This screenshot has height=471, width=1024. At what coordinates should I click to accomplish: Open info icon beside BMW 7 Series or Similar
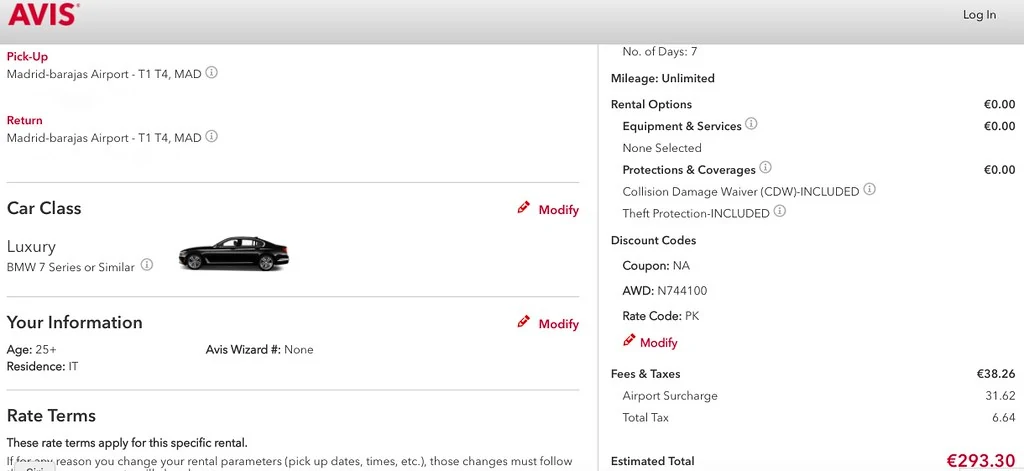click(147, 266)
